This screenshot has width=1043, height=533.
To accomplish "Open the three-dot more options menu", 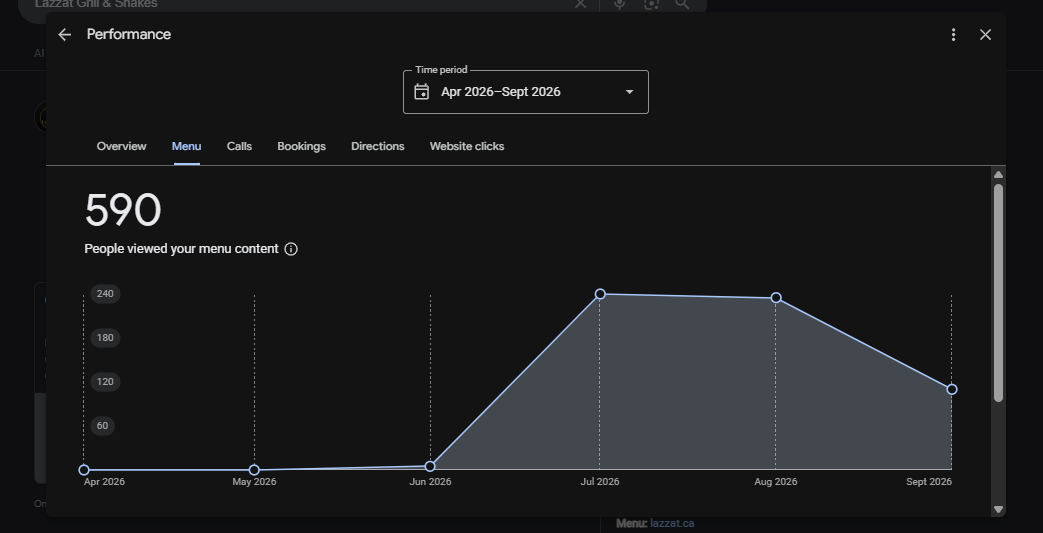I will [x=953, y=35].
